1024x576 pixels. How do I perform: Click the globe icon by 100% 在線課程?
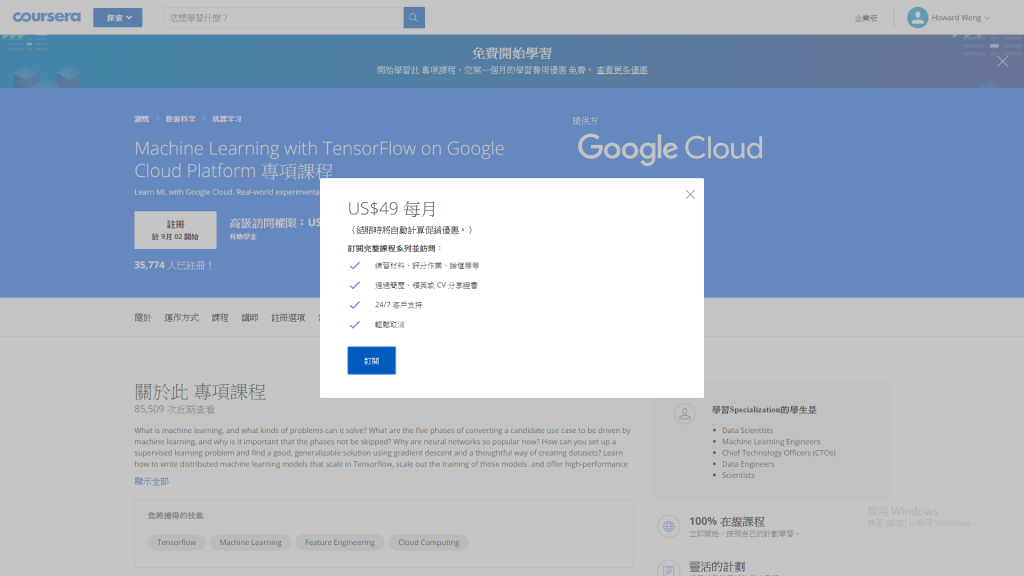(669, 526)
